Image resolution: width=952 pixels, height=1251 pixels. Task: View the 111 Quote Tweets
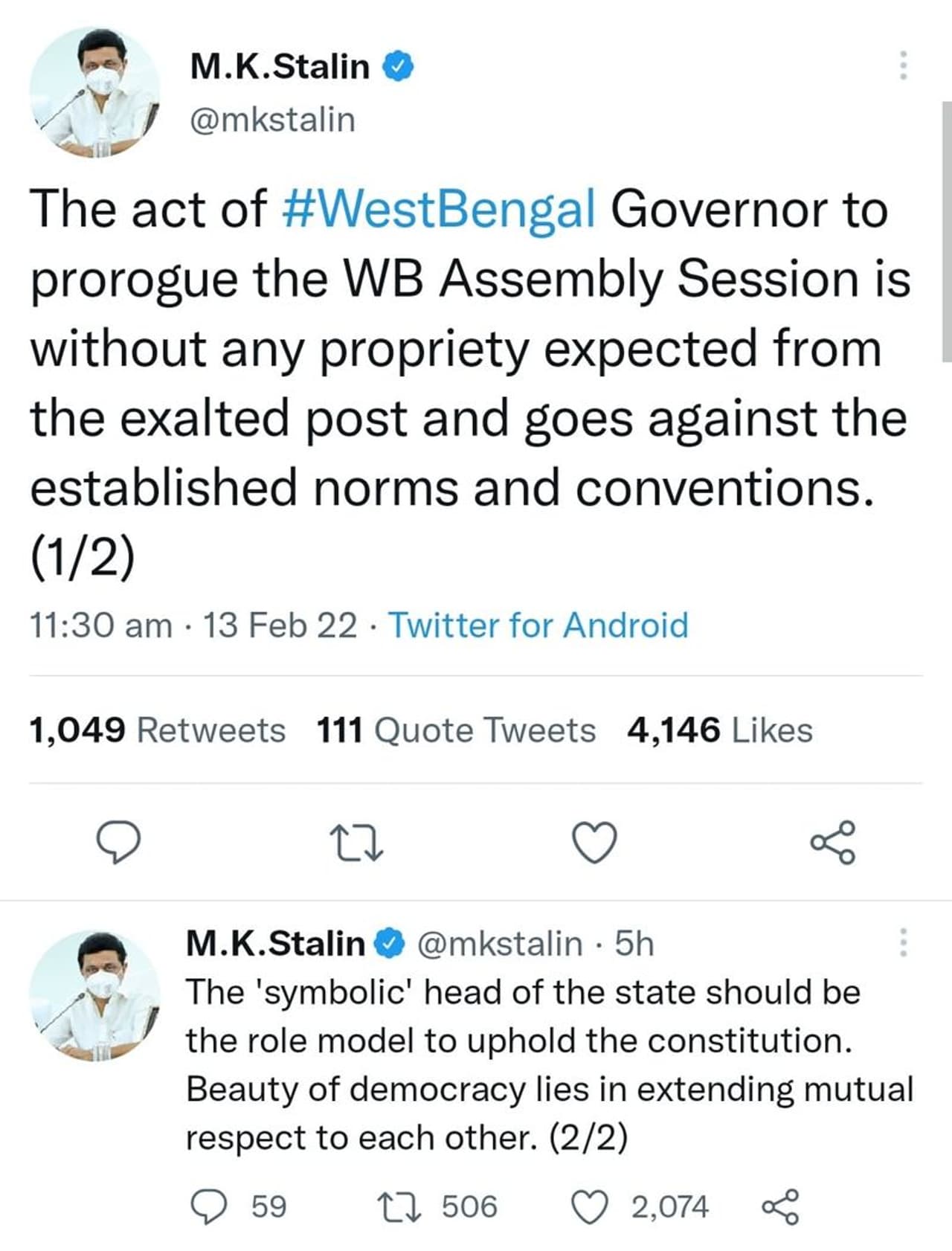(x=456, y=730)
